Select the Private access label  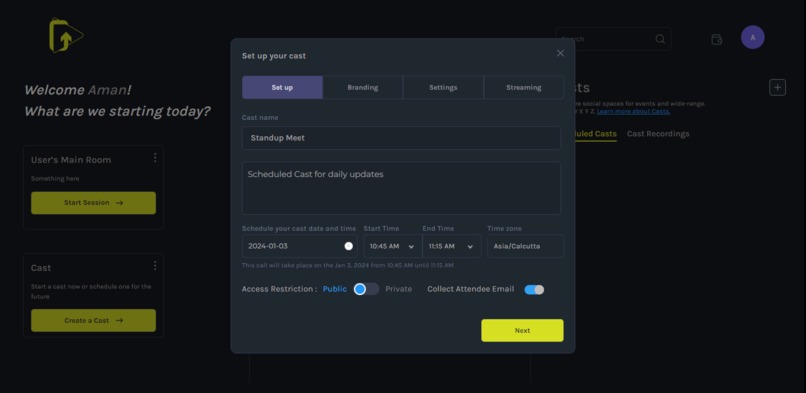[x=398, y=289]
